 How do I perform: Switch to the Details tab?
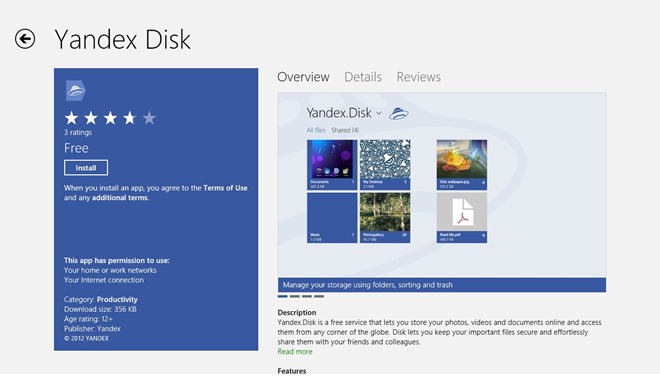pos(363,77)
